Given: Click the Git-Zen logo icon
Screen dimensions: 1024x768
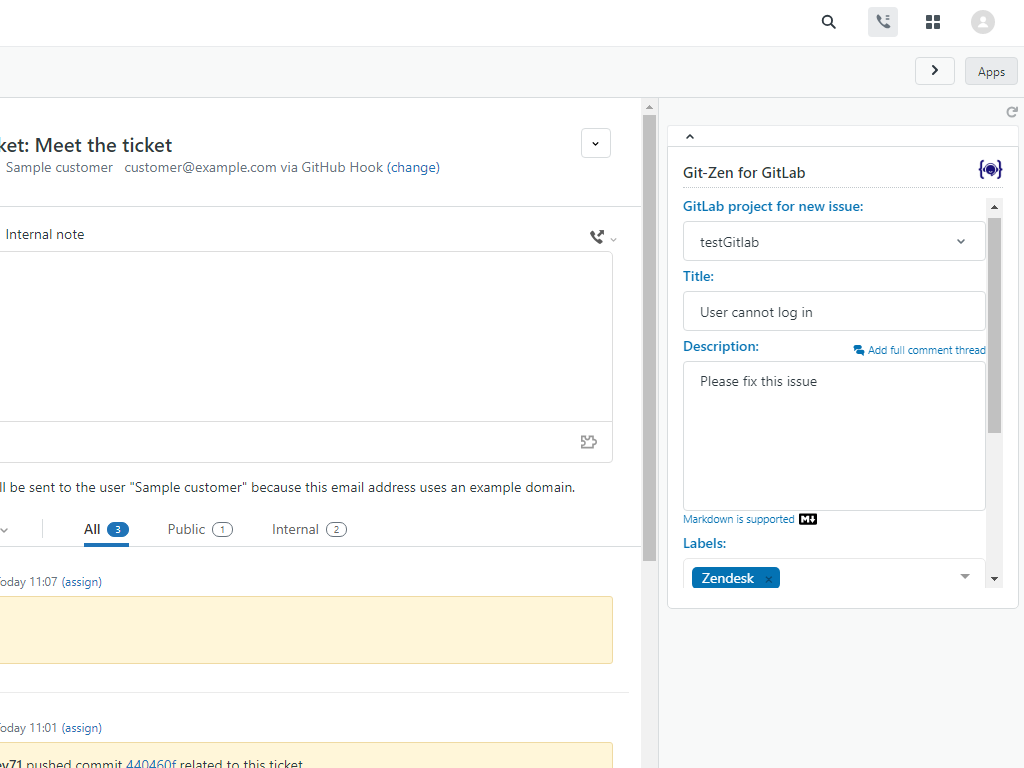Looking at the screenshot, I should 990,170.
